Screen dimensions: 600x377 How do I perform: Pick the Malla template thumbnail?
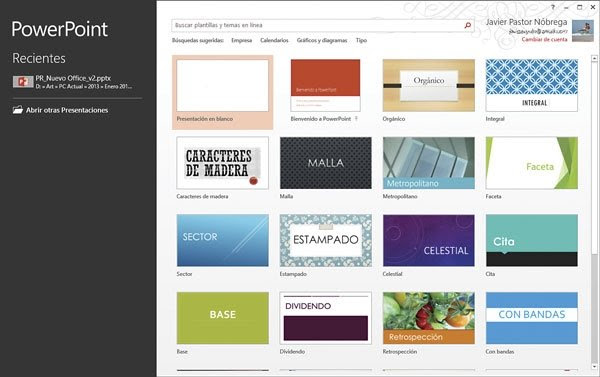[x=326, y=163]
